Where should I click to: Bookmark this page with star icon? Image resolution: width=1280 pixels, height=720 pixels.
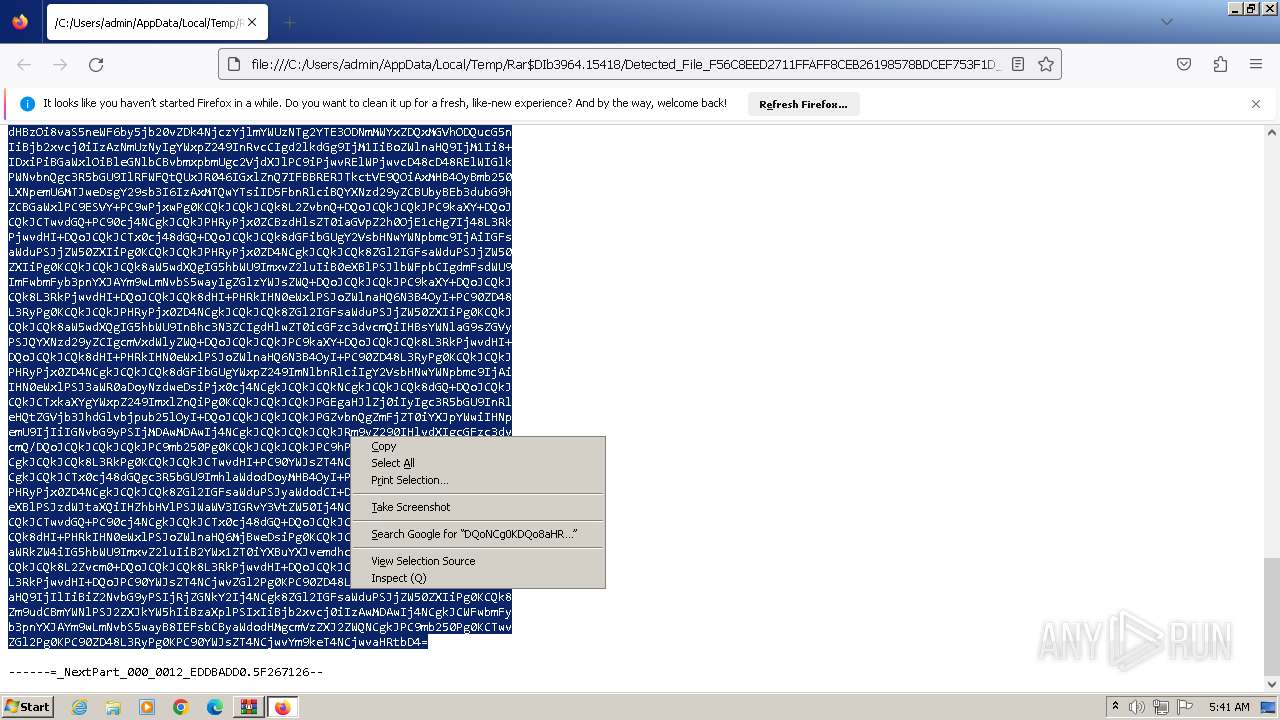(1046, 64)
